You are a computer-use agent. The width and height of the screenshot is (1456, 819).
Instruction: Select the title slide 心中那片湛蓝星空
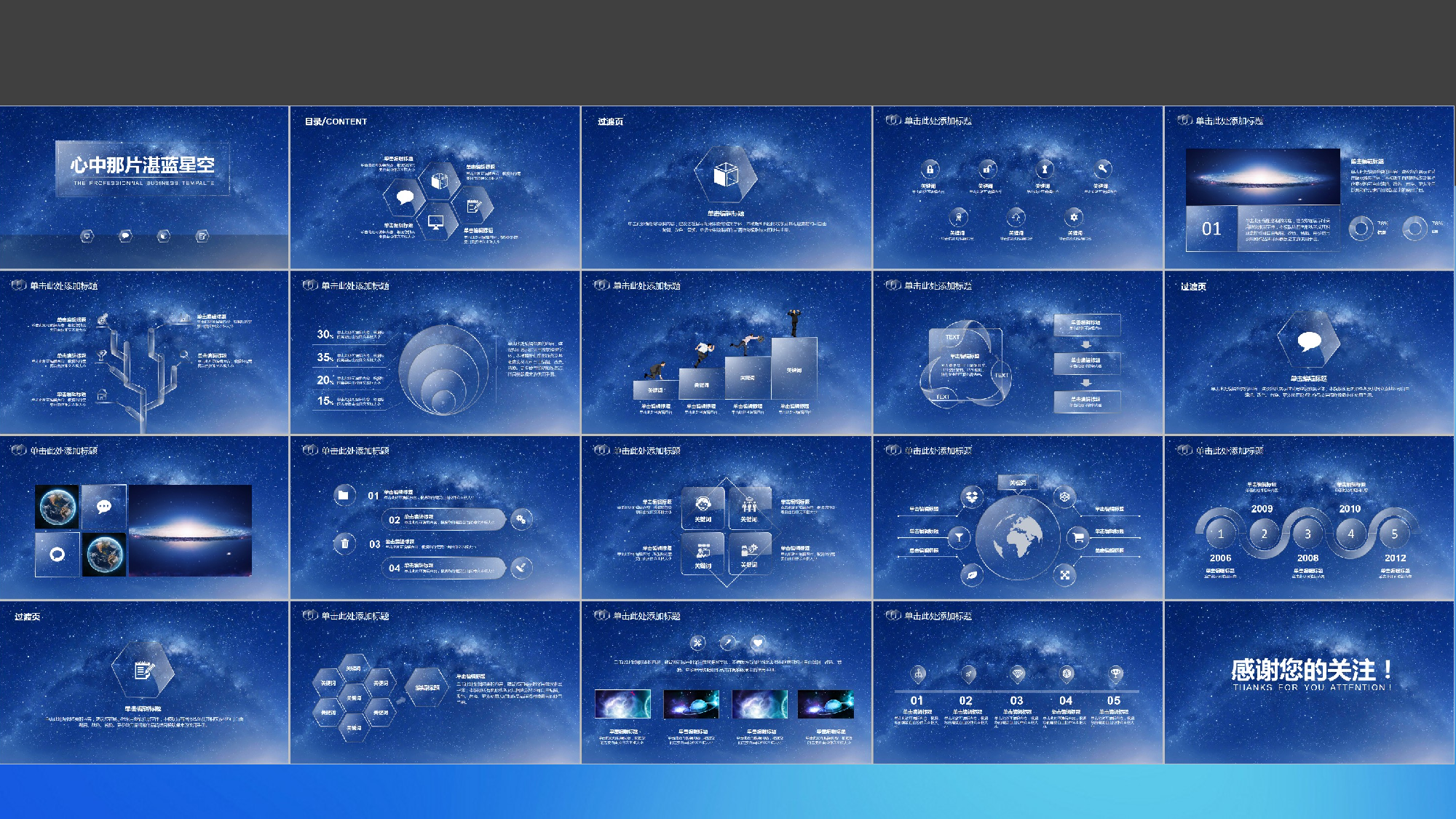point(144,188)
